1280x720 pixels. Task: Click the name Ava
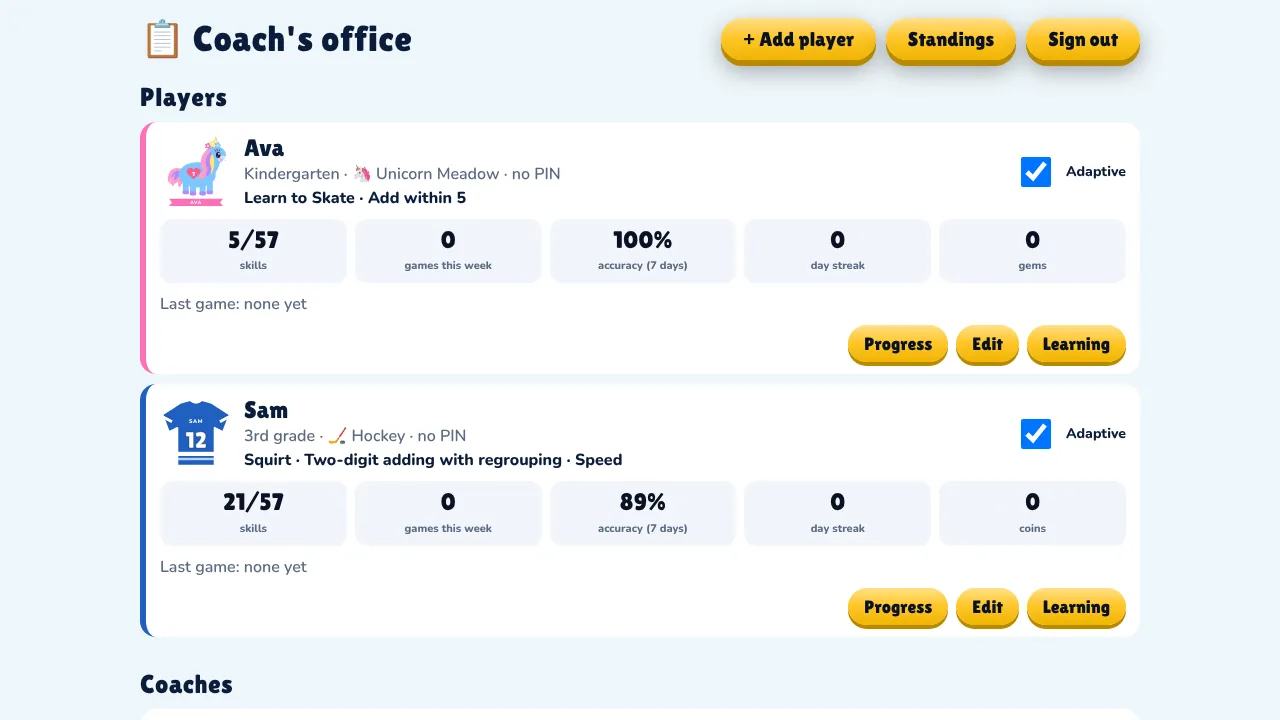(x=264, y=148)
